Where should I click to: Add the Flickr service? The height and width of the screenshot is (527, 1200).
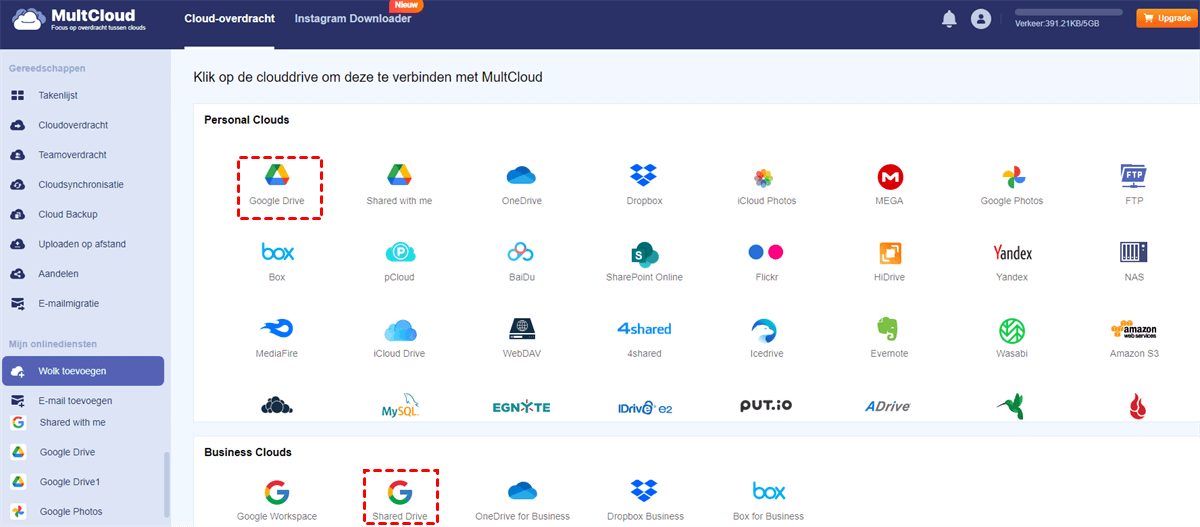coord(766,262)
